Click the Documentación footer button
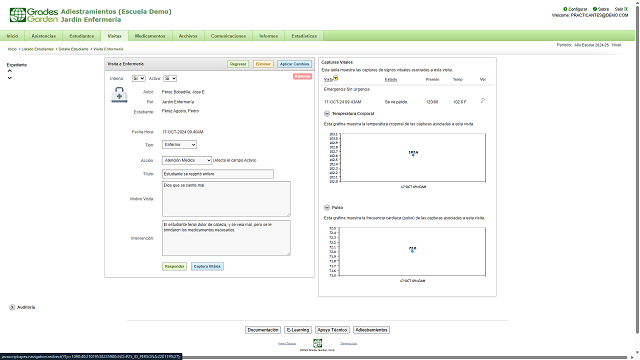Viewport: 640px width, 360px height. (x=263, y=330)
